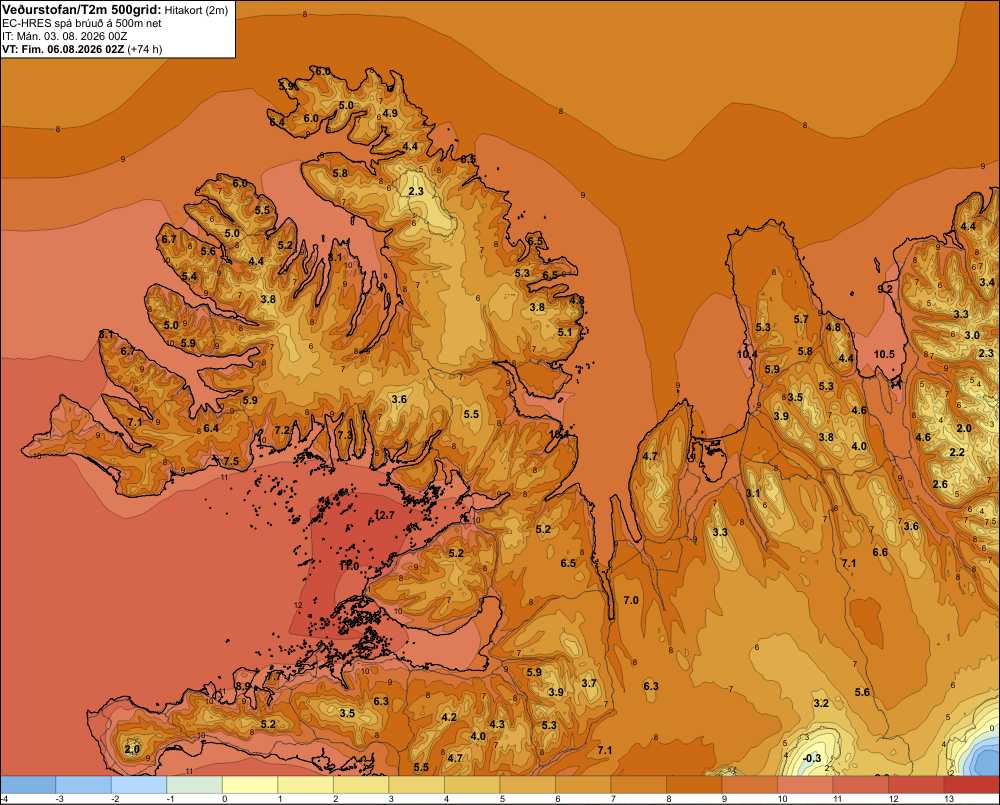Click the legend label '13'
The width and height of the screenshot is (1000, 805).
coord(949,799)
